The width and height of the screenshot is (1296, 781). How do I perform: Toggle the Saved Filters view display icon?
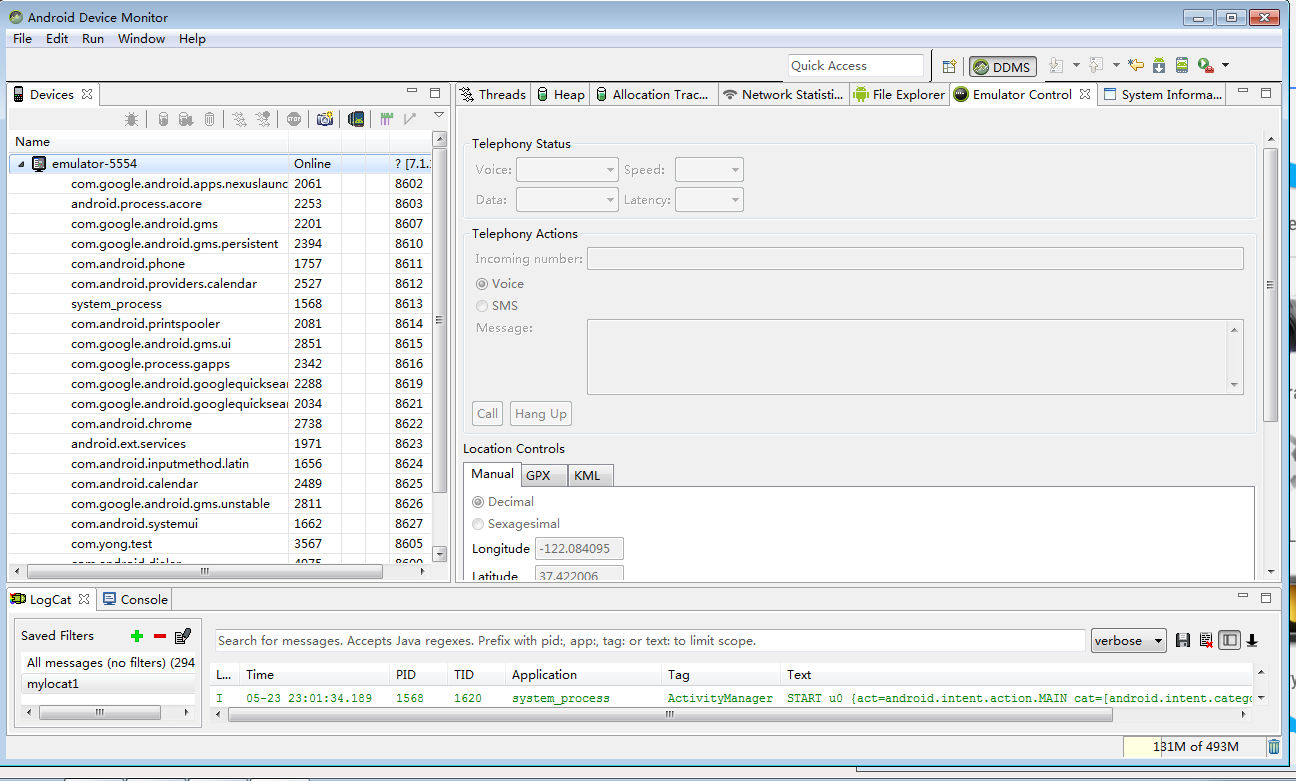pos(1230,641)
